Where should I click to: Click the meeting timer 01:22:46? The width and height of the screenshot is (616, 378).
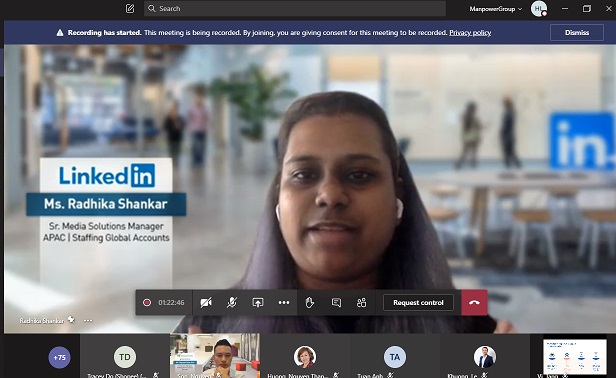[x=171, y=303]
